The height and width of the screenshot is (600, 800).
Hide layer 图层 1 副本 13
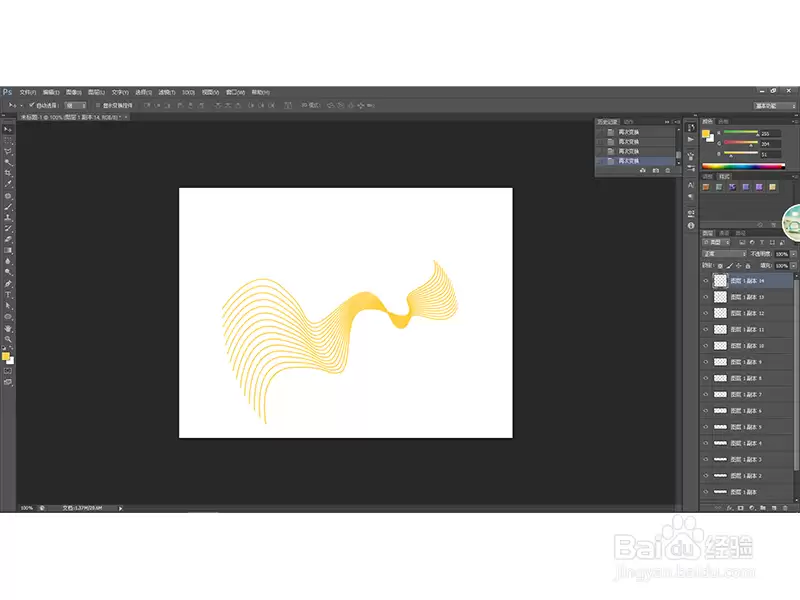point(706,297)
